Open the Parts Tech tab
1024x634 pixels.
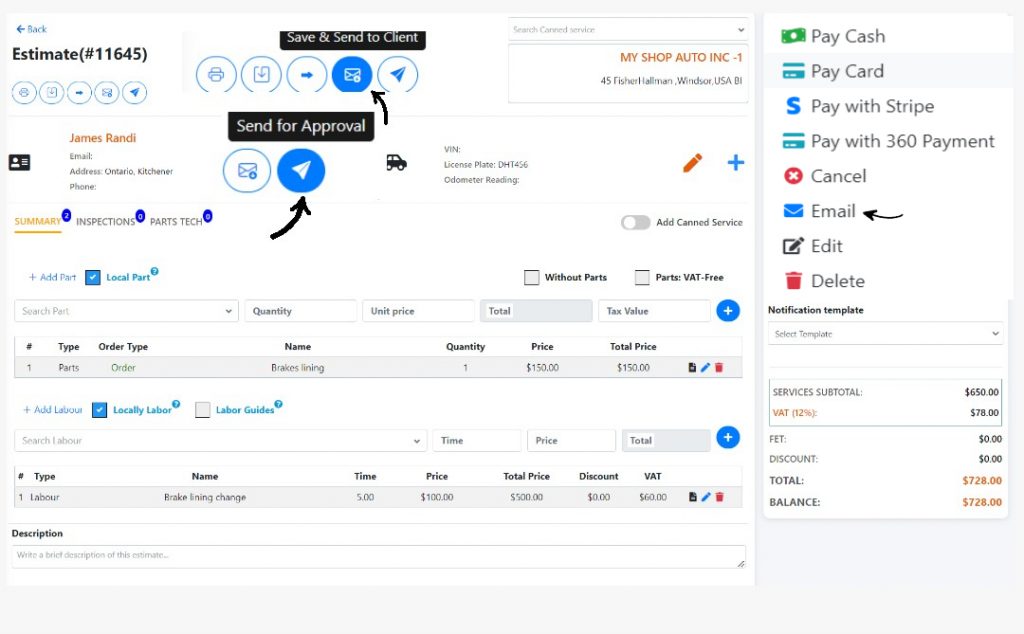click(x=176, y=222)
